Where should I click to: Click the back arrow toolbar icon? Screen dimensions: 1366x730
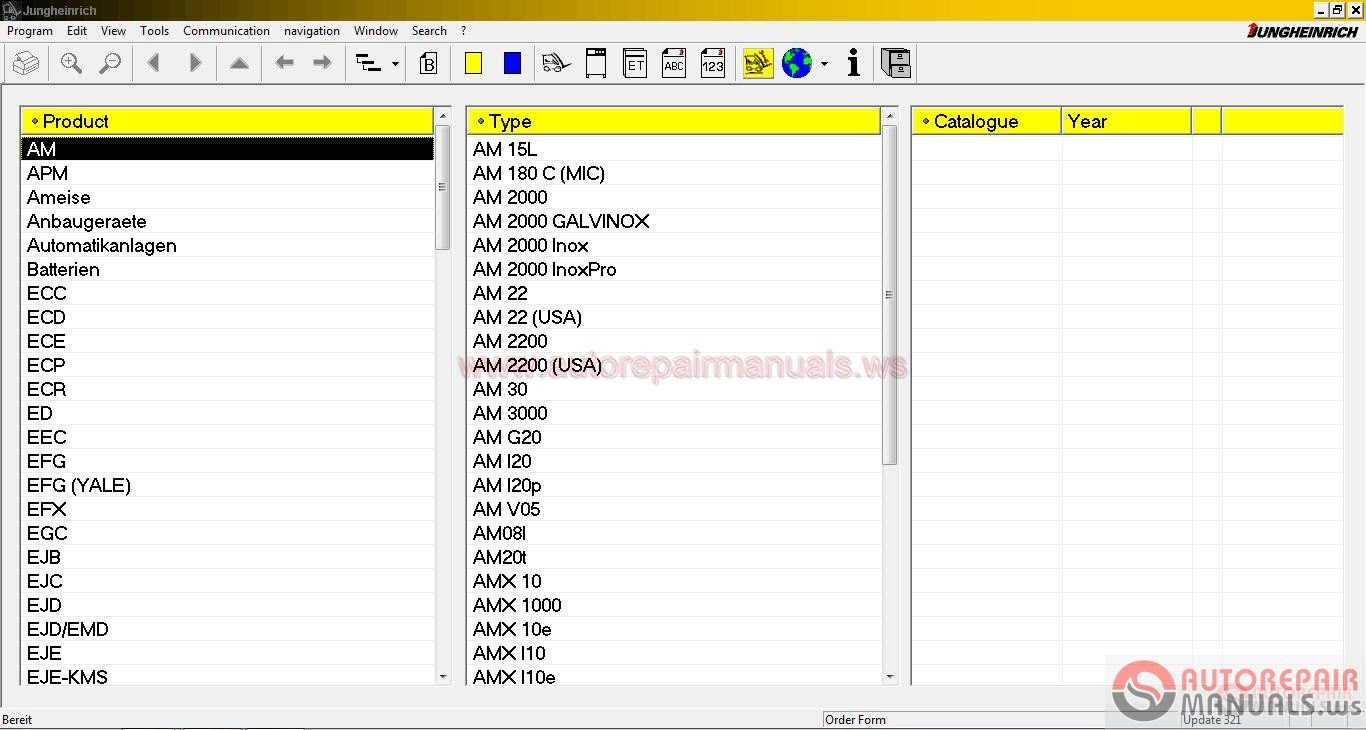tap(285, 63)
